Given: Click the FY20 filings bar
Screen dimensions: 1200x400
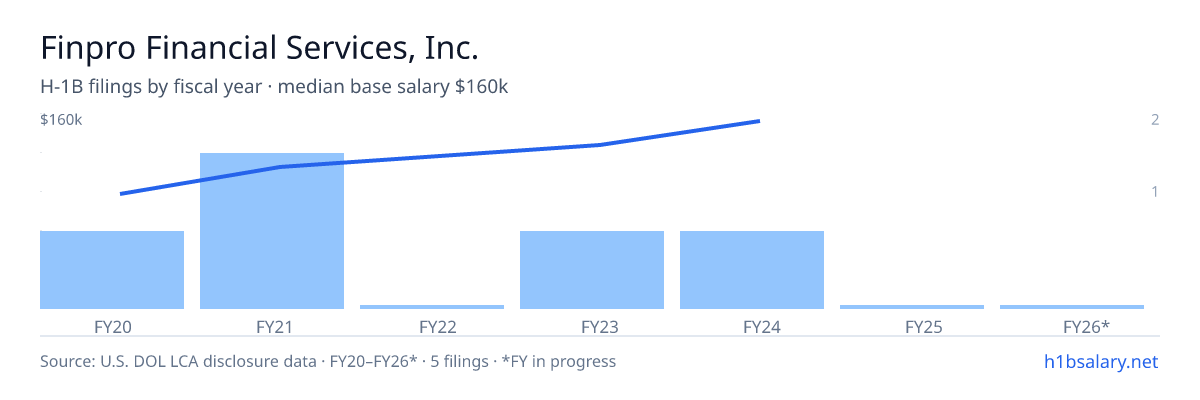Looking at the screenshot, I should pos(112,270).
